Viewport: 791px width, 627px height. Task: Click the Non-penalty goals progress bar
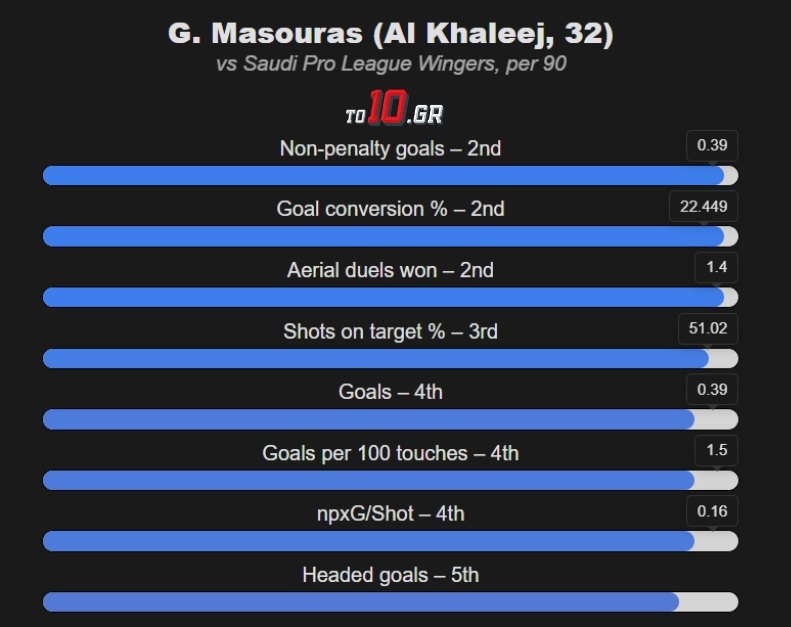point(390,176)
